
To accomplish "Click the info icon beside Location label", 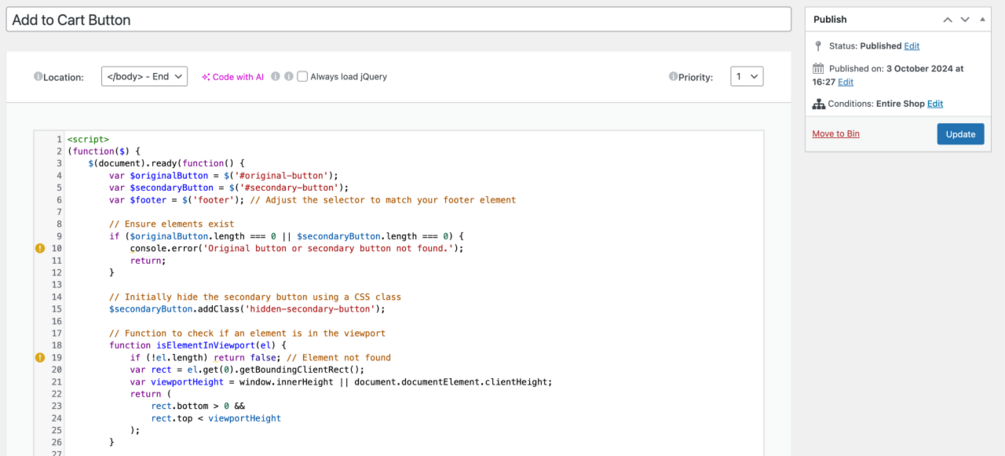I will pyautogui.click(x=38, y=77).
